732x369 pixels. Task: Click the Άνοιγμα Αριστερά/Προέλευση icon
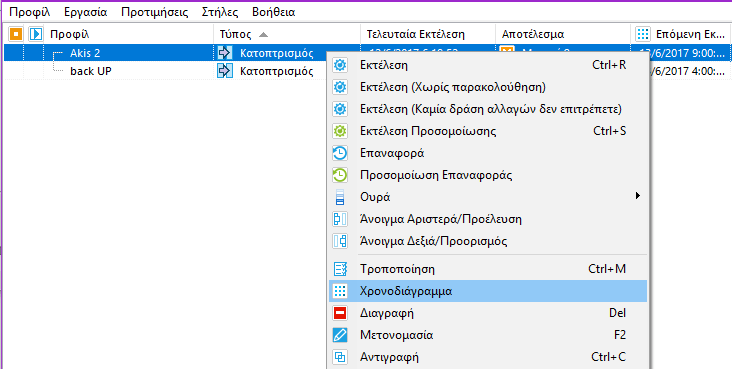click(340, 219)
